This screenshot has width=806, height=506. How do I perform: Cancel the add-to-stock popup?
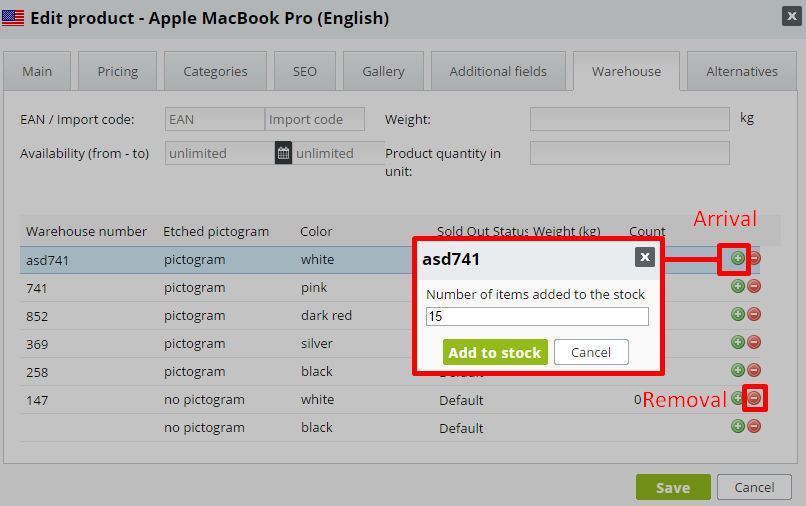click(x=591, y=352)
